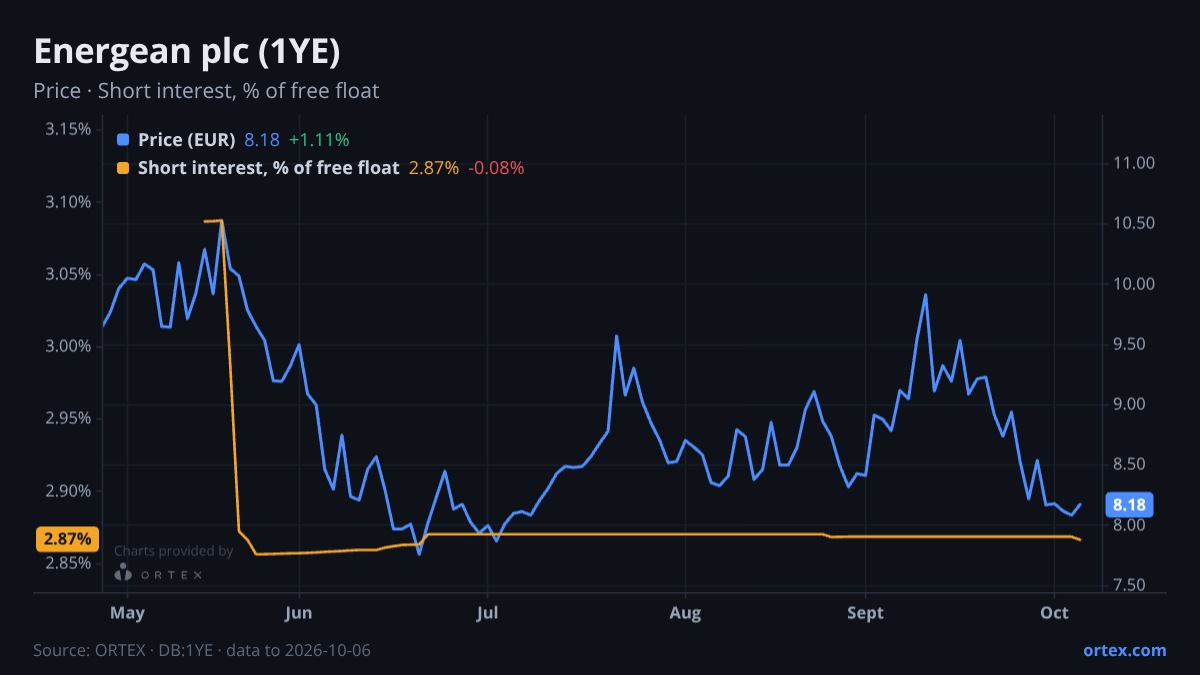Click the Sept x-axis label
This screenshot has width=1200, height=675.
tap(865, 613)
